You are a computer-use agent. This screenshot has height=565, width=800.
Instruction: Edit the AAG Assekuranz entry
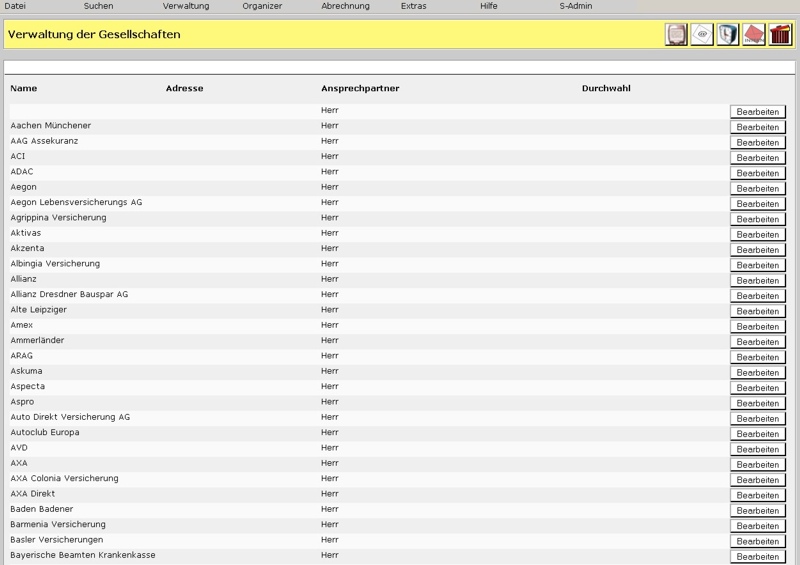[758, 142]
